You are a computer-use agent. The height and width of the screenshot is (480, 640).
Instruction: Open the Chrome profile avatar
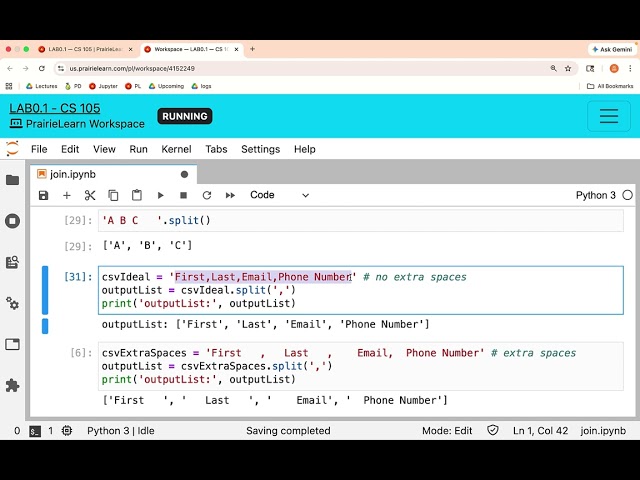(x=614, y=69)
